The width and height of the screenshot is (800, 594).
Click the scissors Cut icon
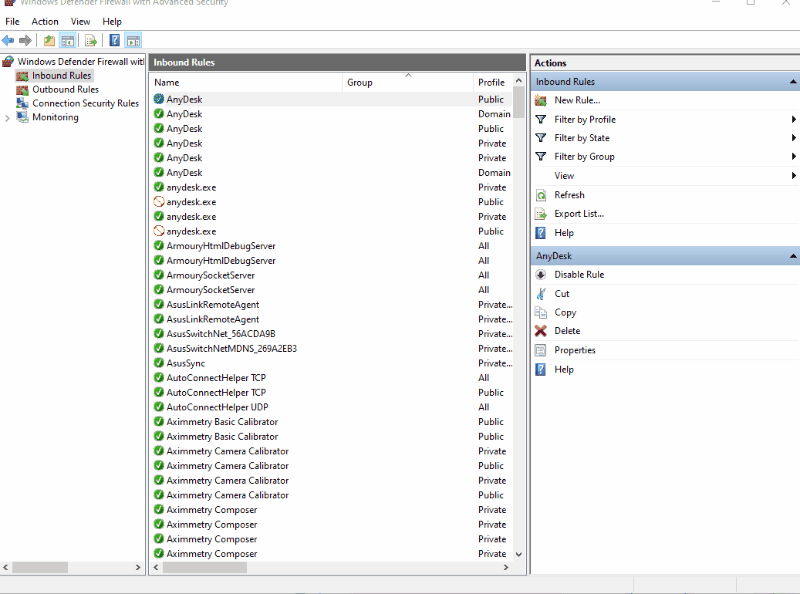pyautogui.click(x=541, y=293)
